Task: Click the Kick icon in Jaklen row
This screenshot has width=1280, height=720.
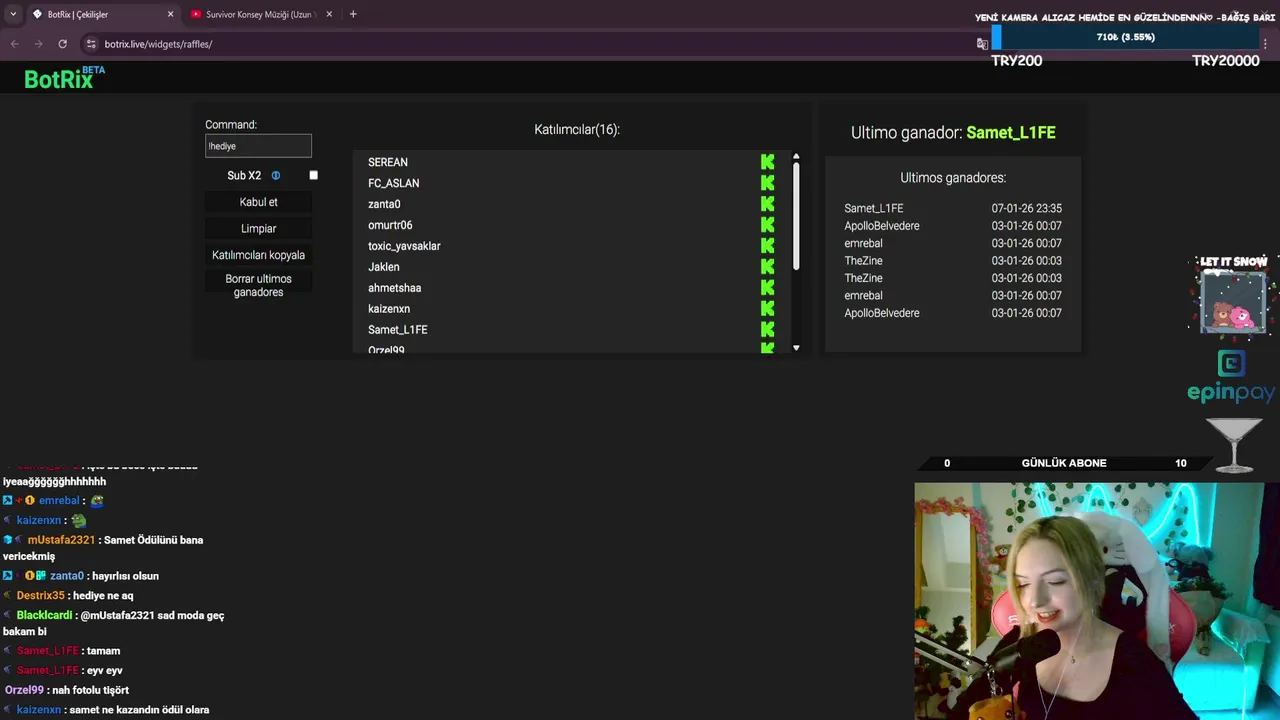Action: click(767, 267)
